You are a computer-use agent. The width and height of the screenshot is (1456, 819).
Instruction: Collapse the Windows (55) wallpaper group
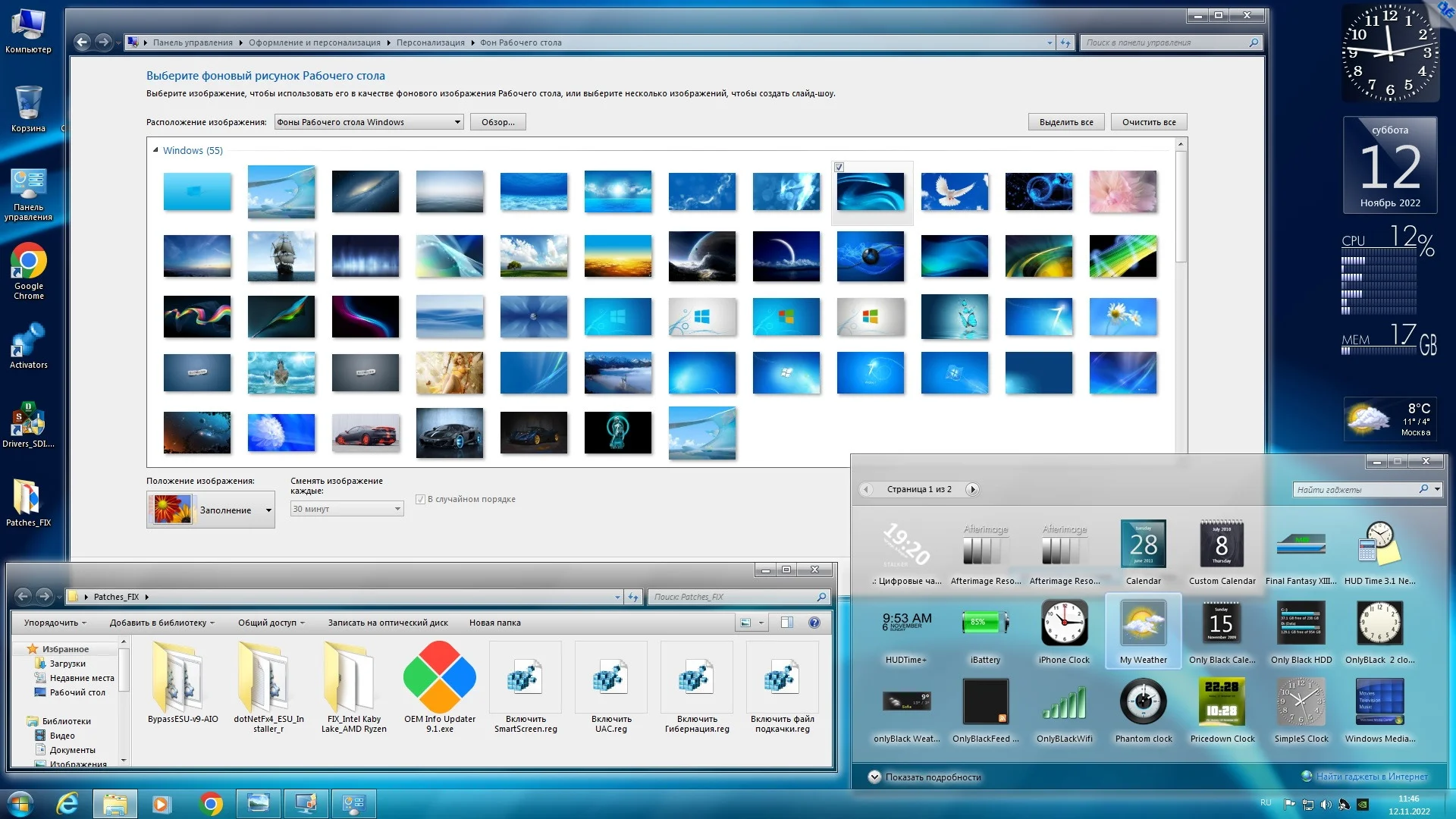pyautogui.click(x=155, y=150)
